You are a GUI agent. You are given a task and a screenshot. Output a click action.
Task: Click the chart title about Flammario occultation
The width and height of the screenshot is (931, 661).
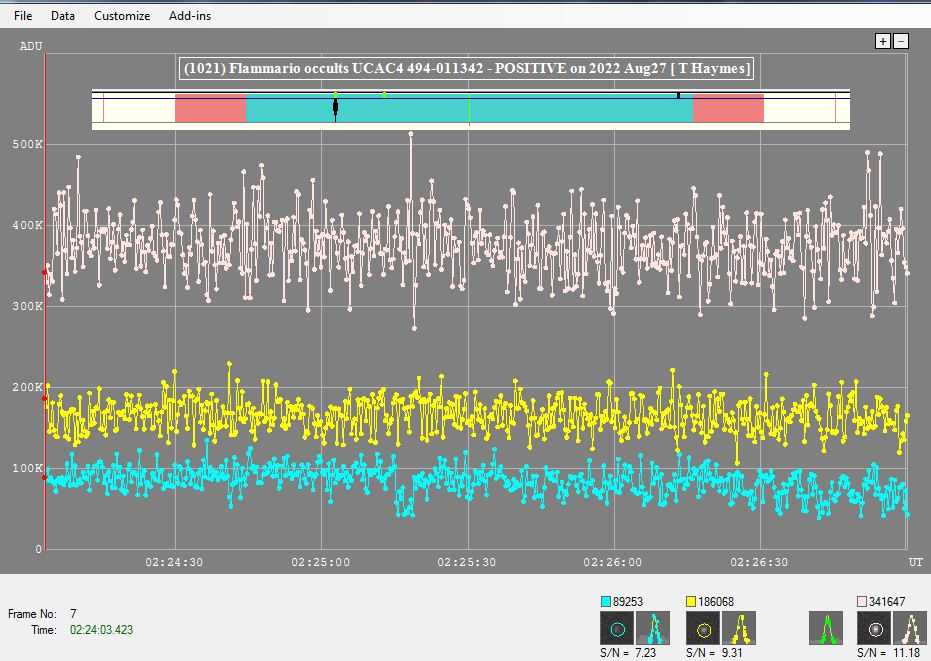(466, 68)
